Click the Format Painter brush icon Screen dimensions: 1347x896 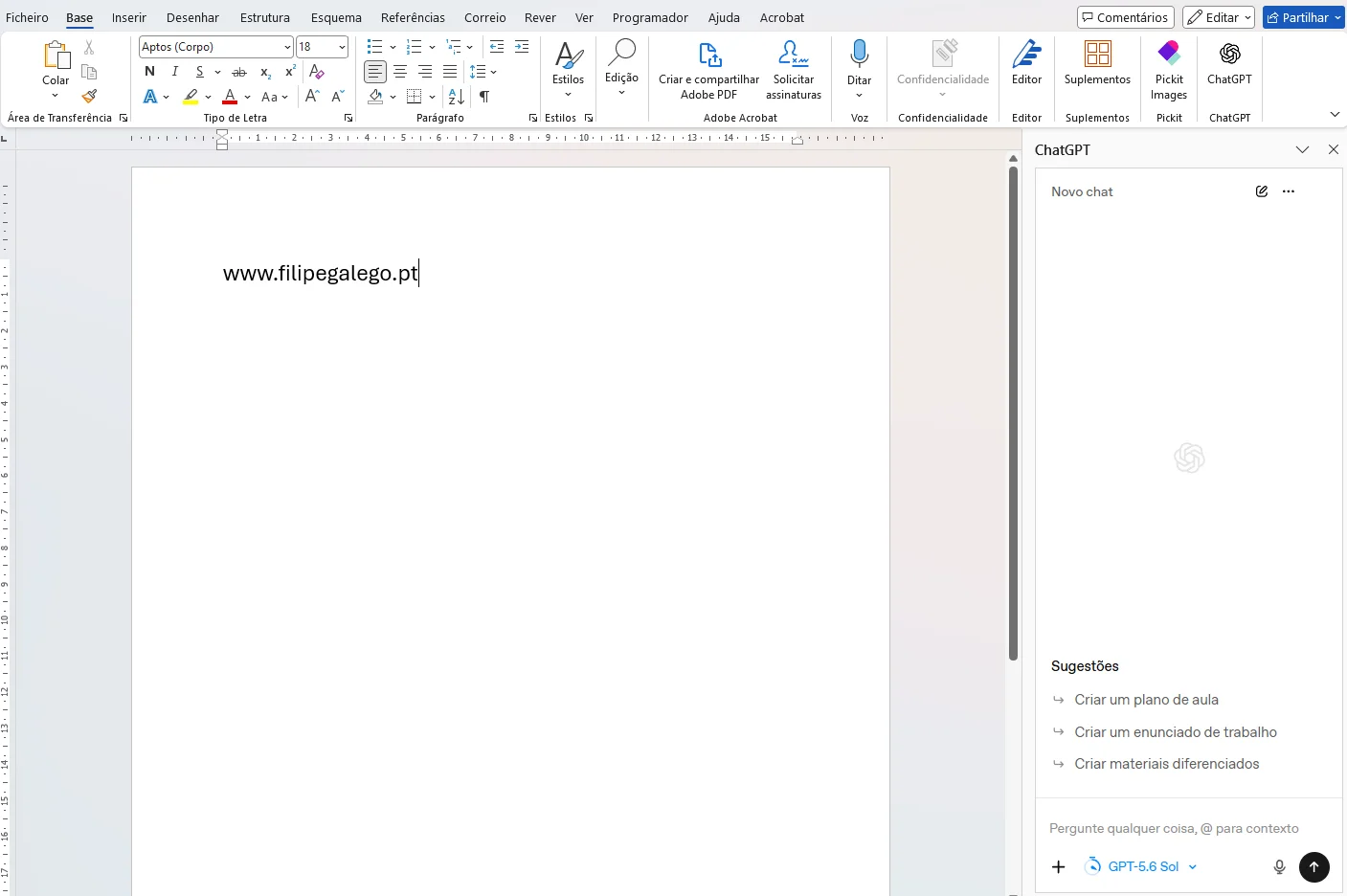point(89,96)
